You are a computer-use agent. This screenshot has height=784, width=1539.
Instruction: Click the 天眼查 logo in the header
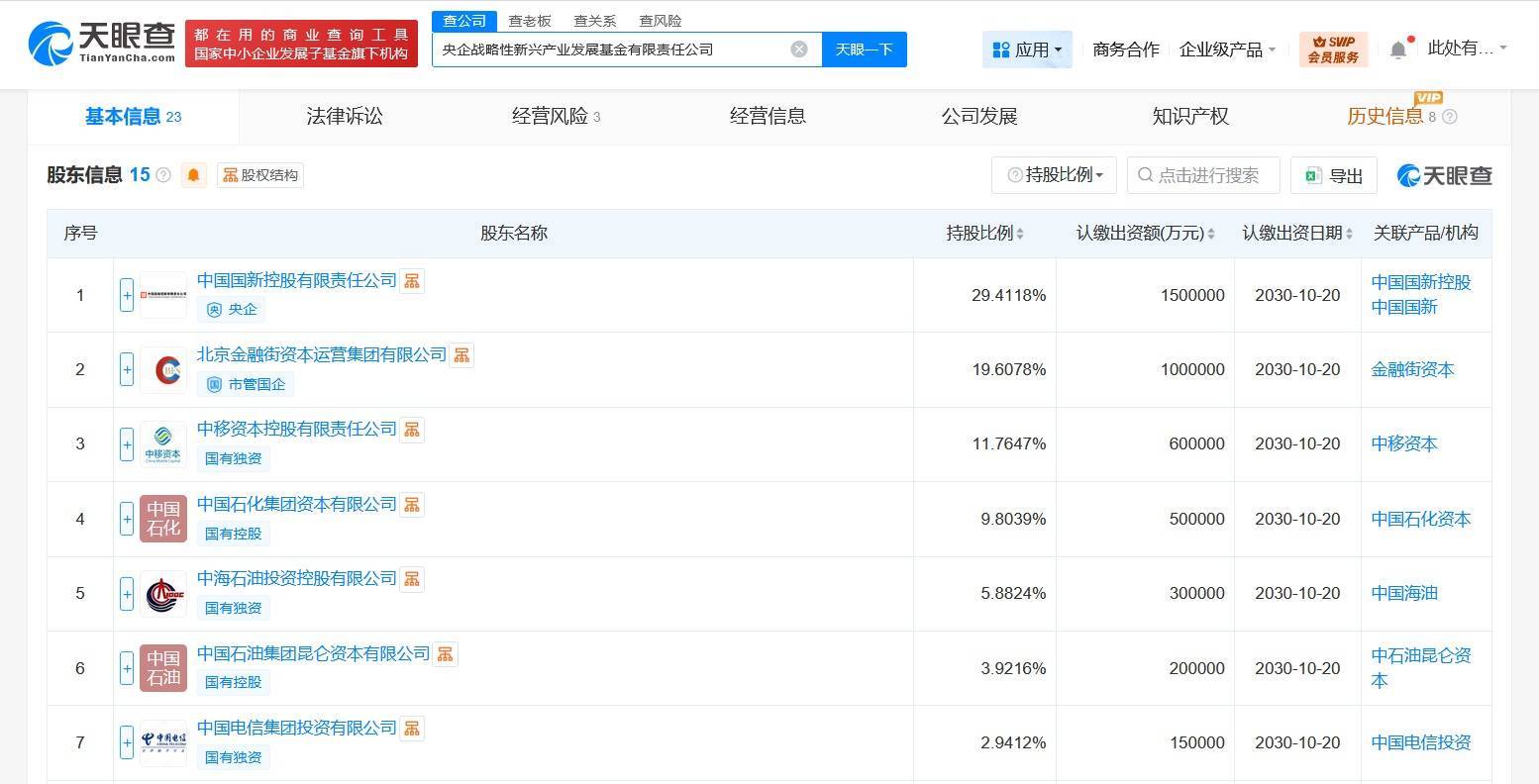(101, 43)
